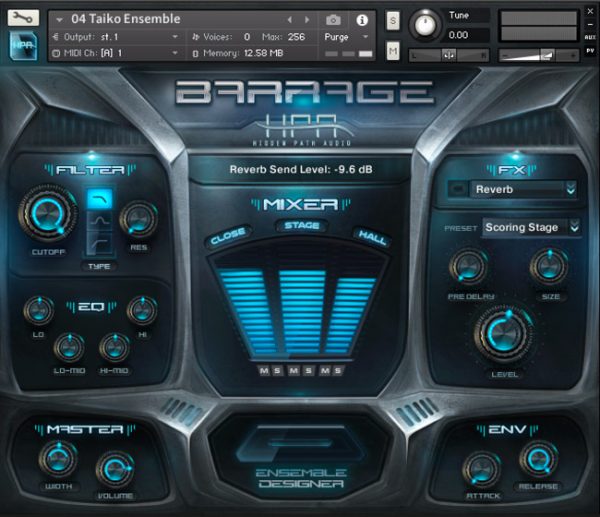This screenshot has width=600, height=517.
Task: Select the high-pass filter type icon
Action: (99, 243)
